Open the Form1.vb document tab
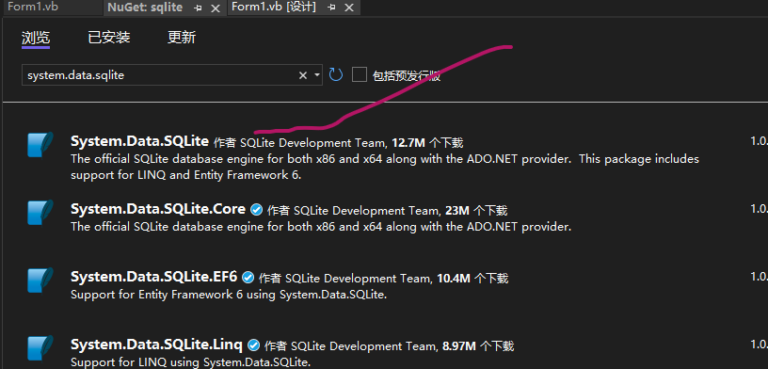The width and height of the screenshot is (768, 369). click(x=33, y=7)
